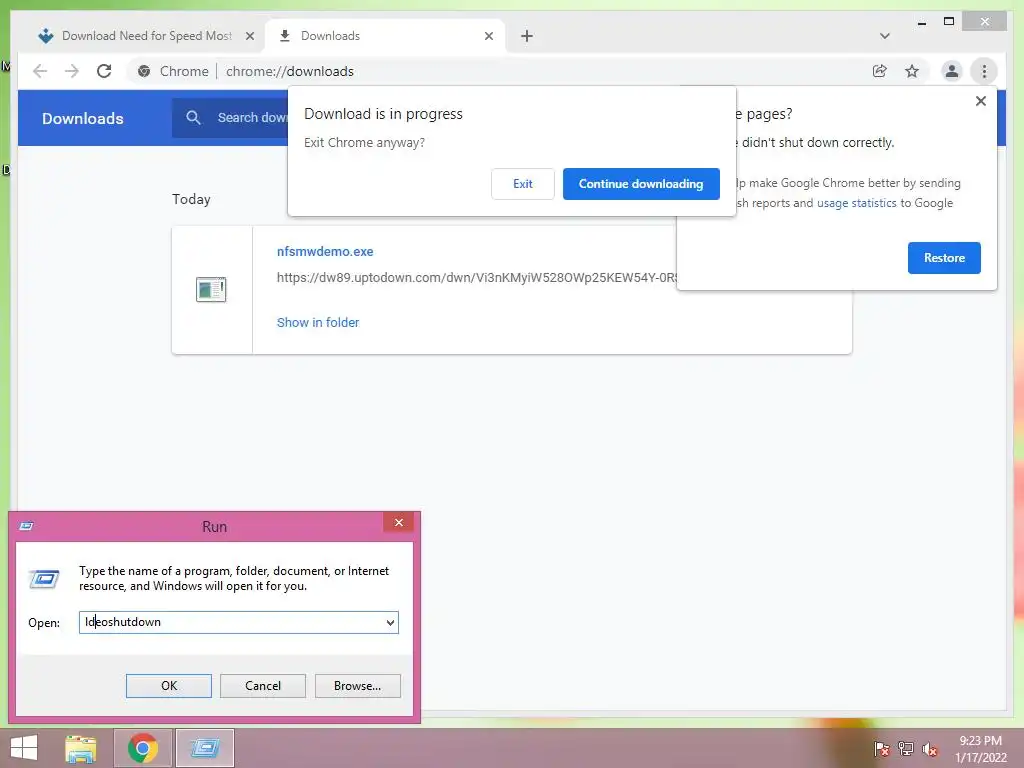Minimize the Chrome window
Viewport: 1024px width, 768px height.
coord(921,22)
